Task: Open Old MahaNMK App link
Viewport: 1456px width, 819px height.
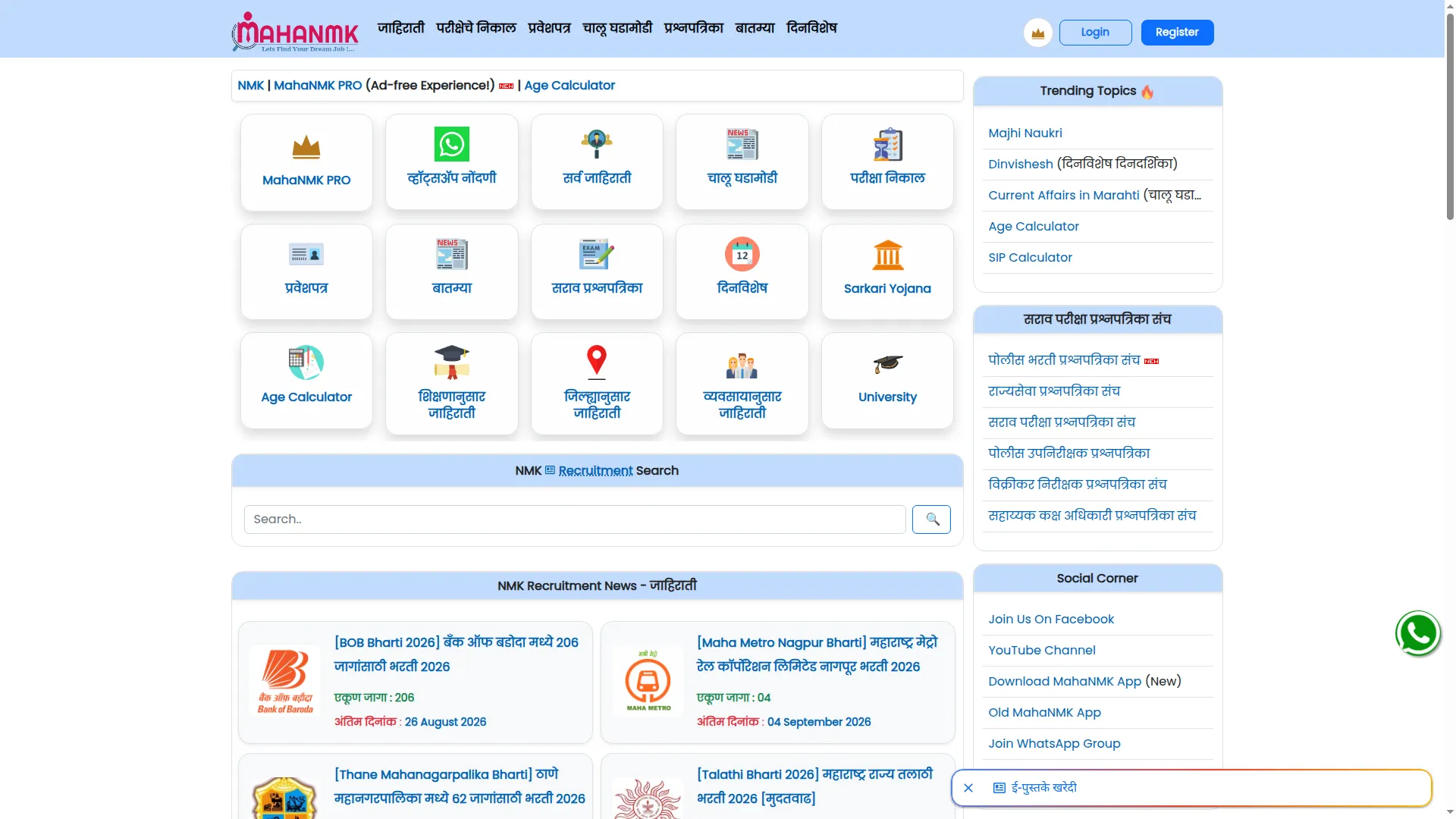Action: 1044,713
